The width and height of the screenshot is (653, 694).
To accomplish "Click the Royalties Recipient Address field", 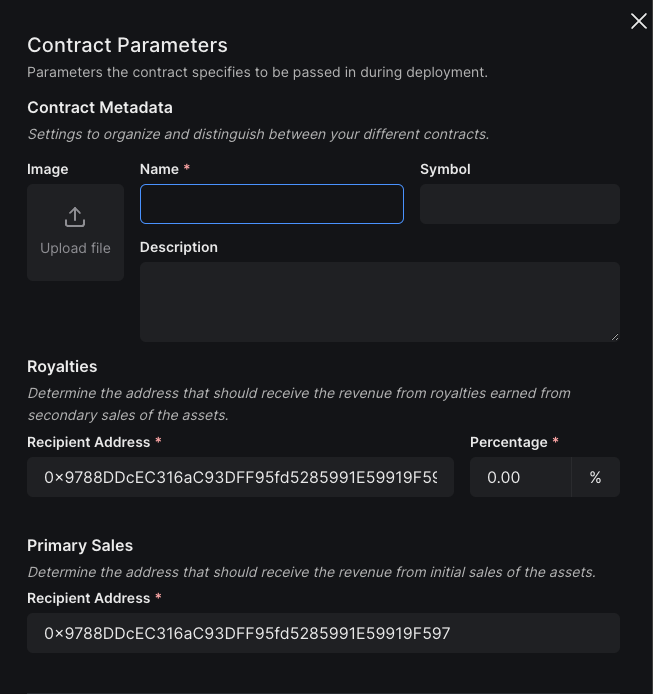I will pyautogui.click(x=240, y=478).
